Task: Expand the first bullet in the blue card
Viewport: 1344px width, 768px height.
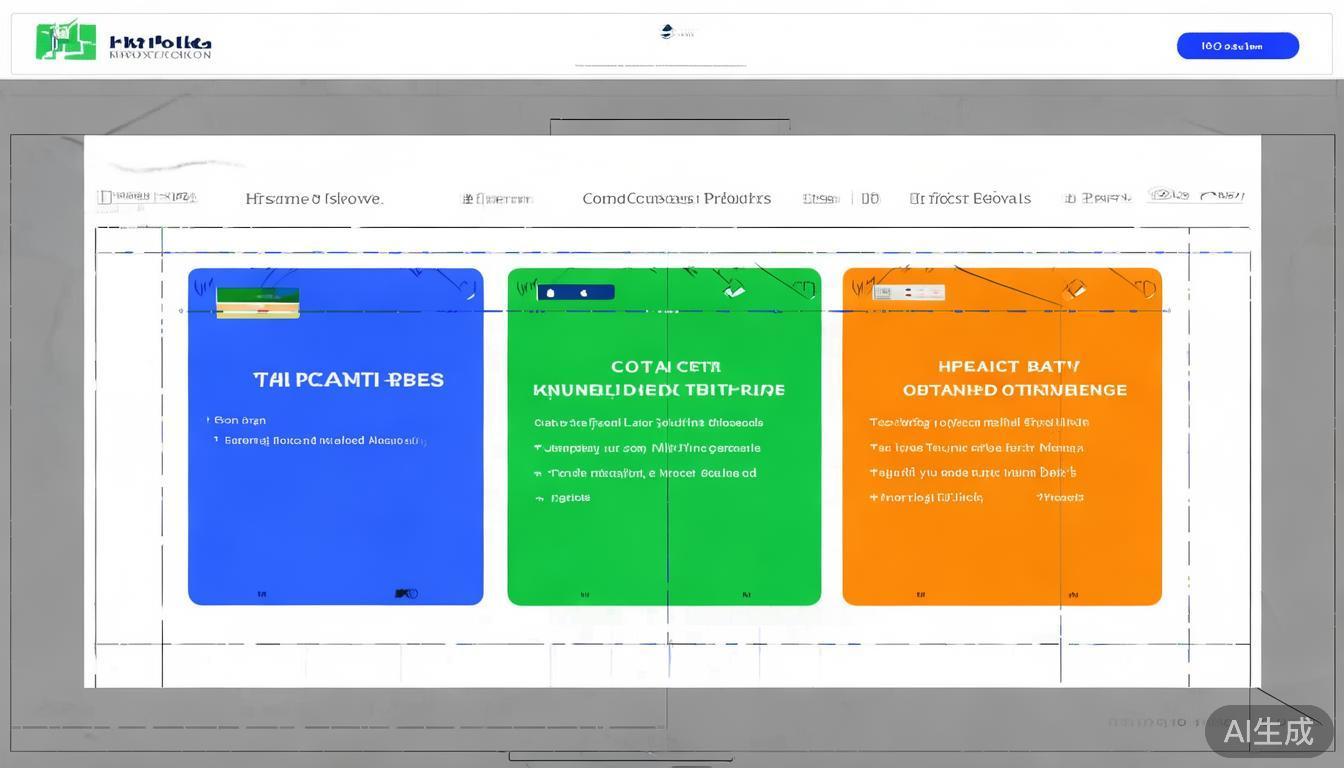Action: point(209,421)
